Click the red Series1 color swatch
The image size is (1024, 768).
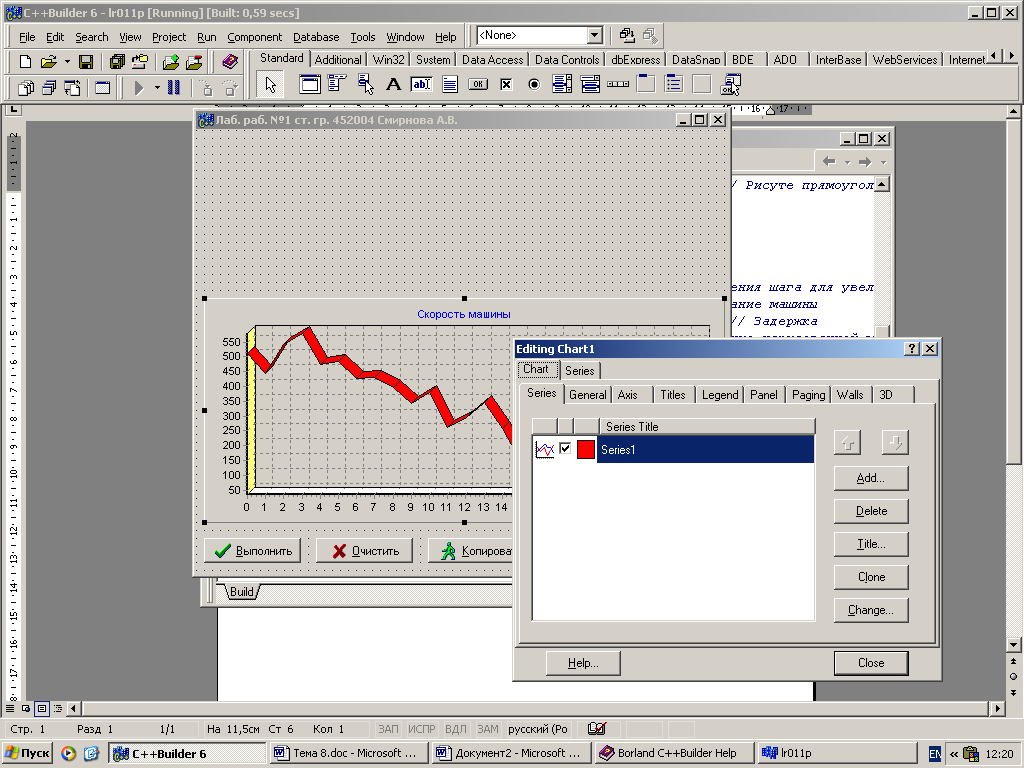[585, 450]
